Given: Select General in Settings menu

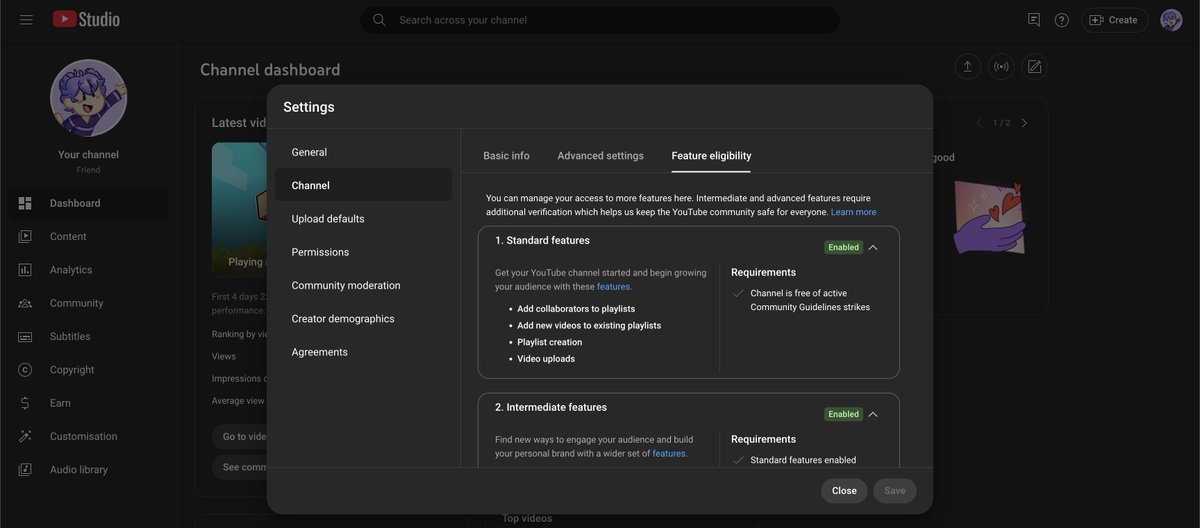Looking at the screenshot, I should pyautogui.click(x=363, y=152).
